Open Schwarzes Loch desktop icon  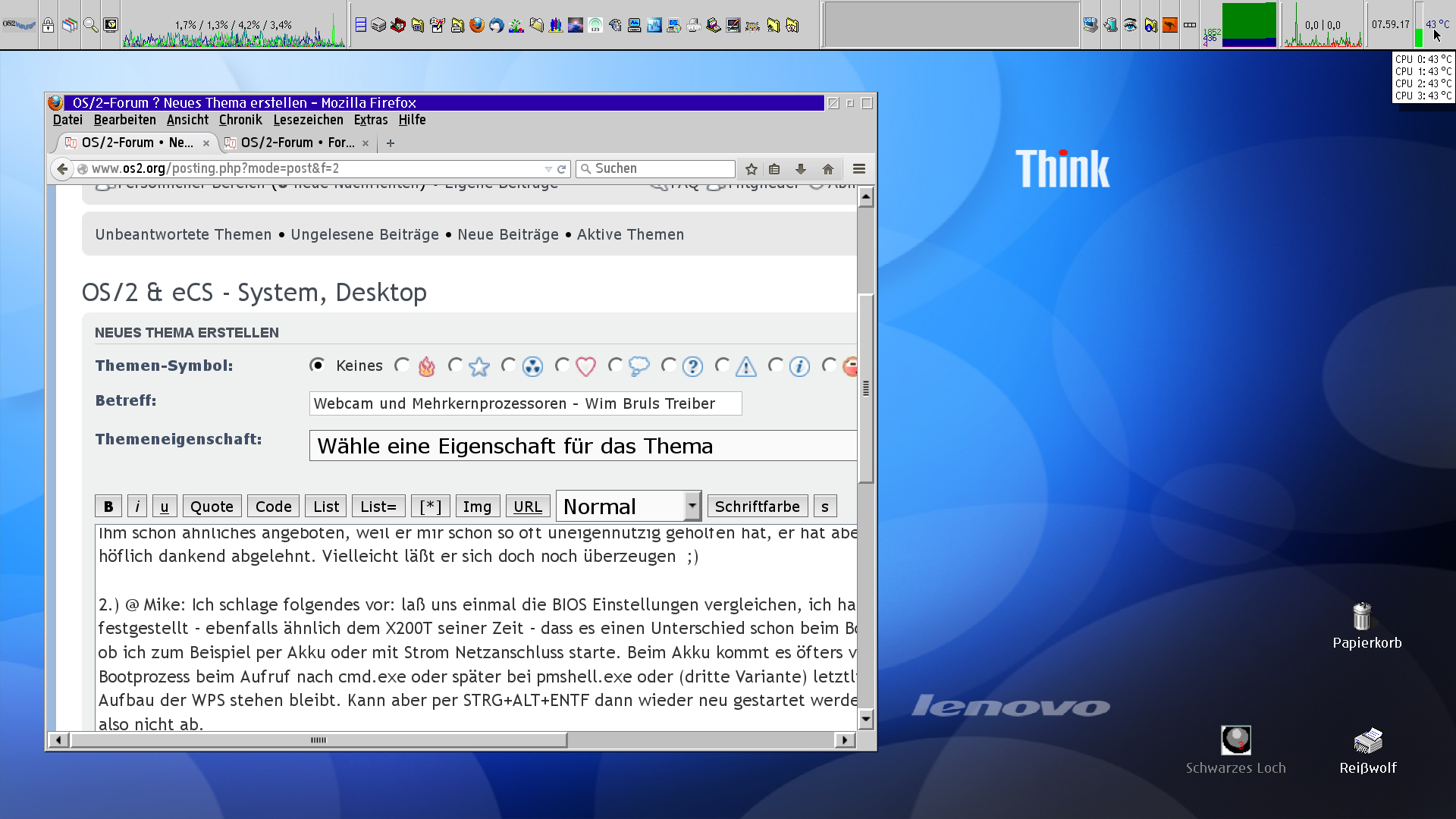pos(1235,751)
